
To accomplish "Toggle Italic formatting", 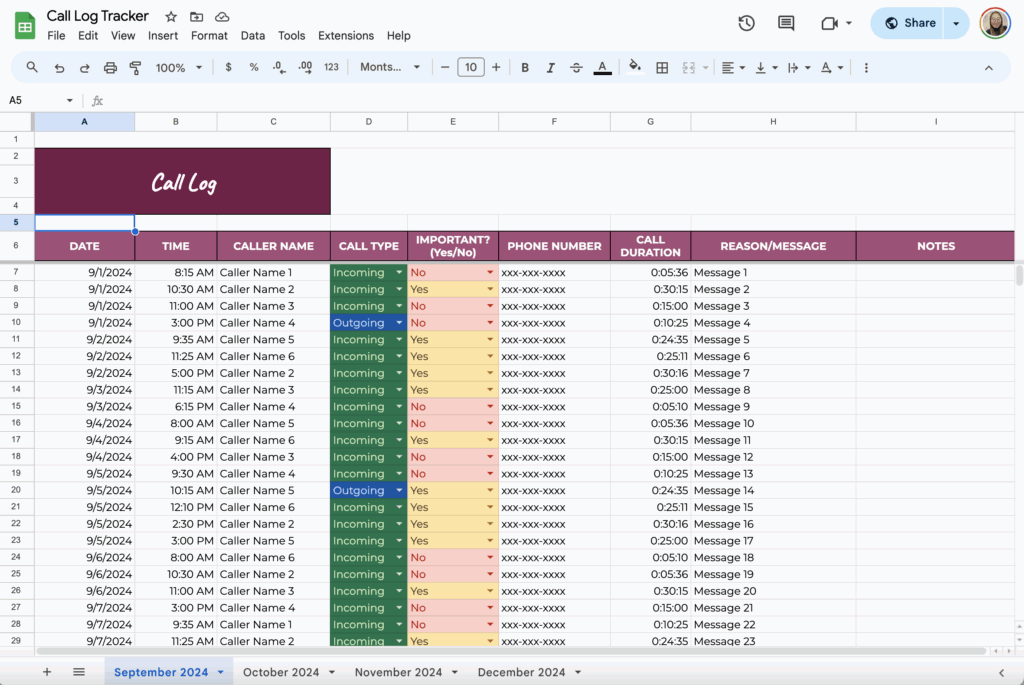I will click(549, 67).
